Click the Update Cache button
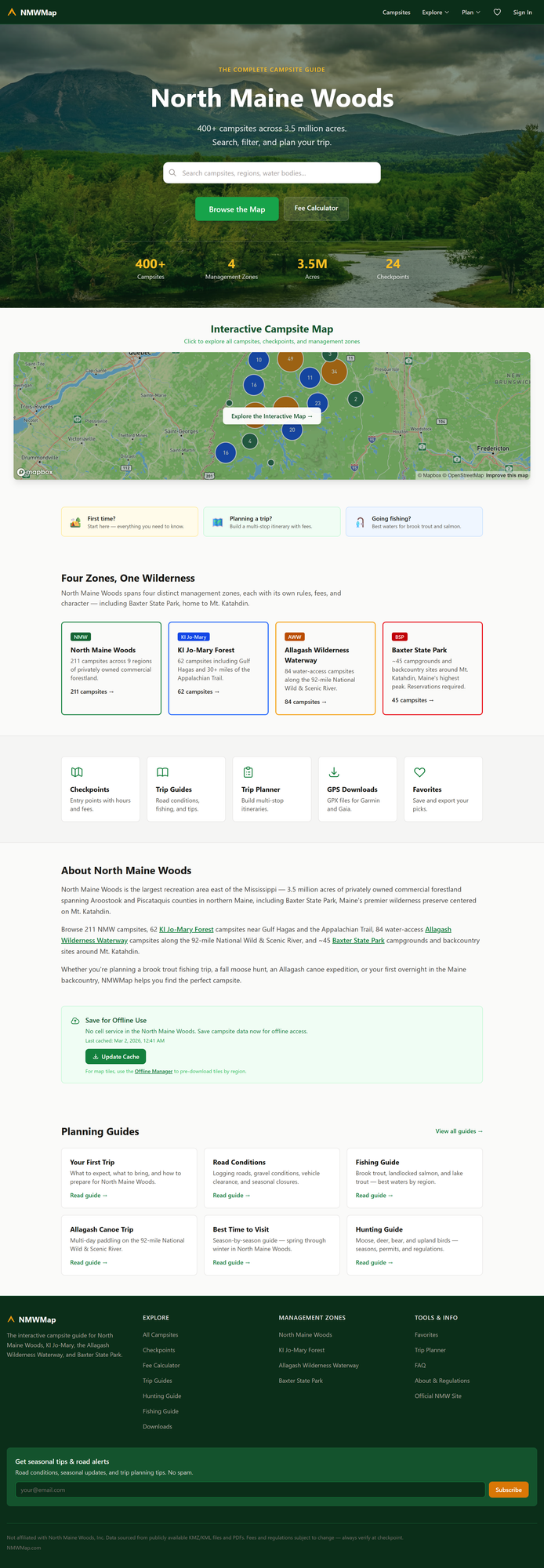 tap(115, 1057)
